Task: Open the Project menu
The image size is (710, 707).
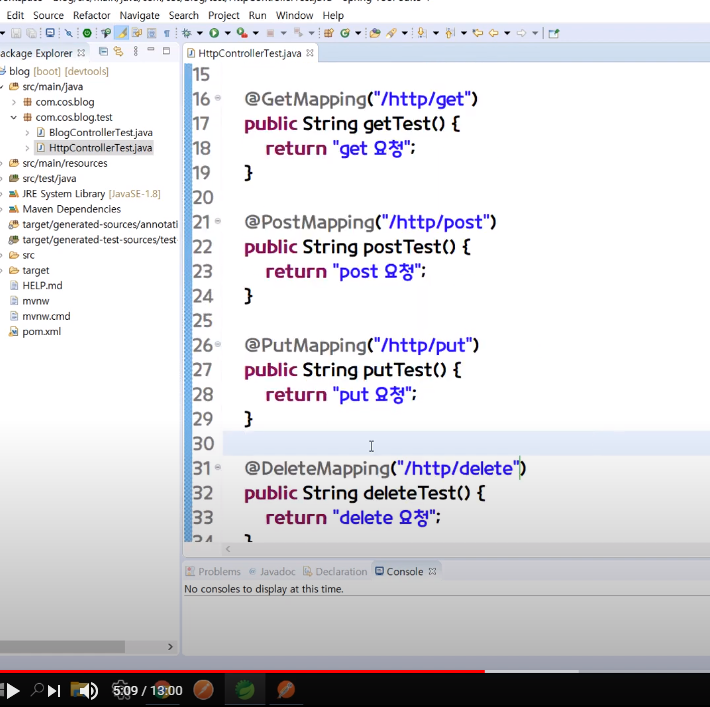Action: (224, 15)
